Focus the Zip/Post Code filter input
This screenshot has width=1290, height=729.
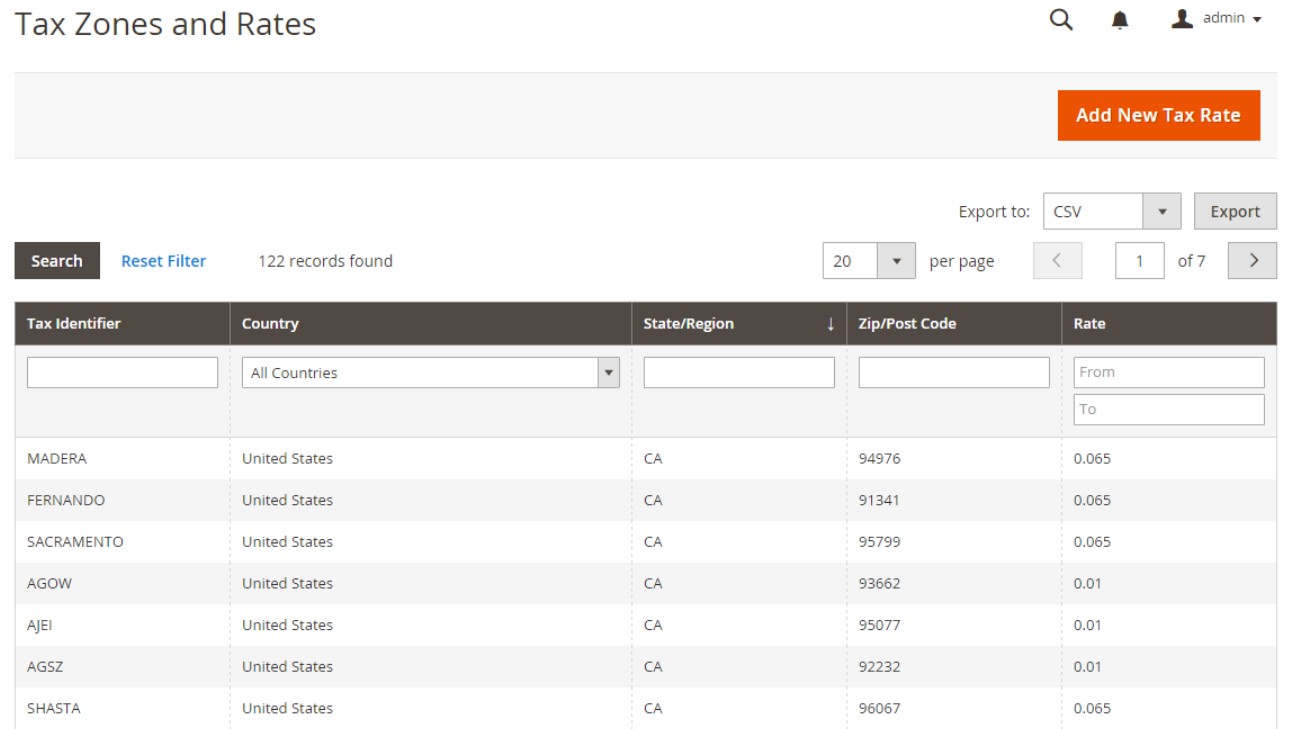coord(953,373)
